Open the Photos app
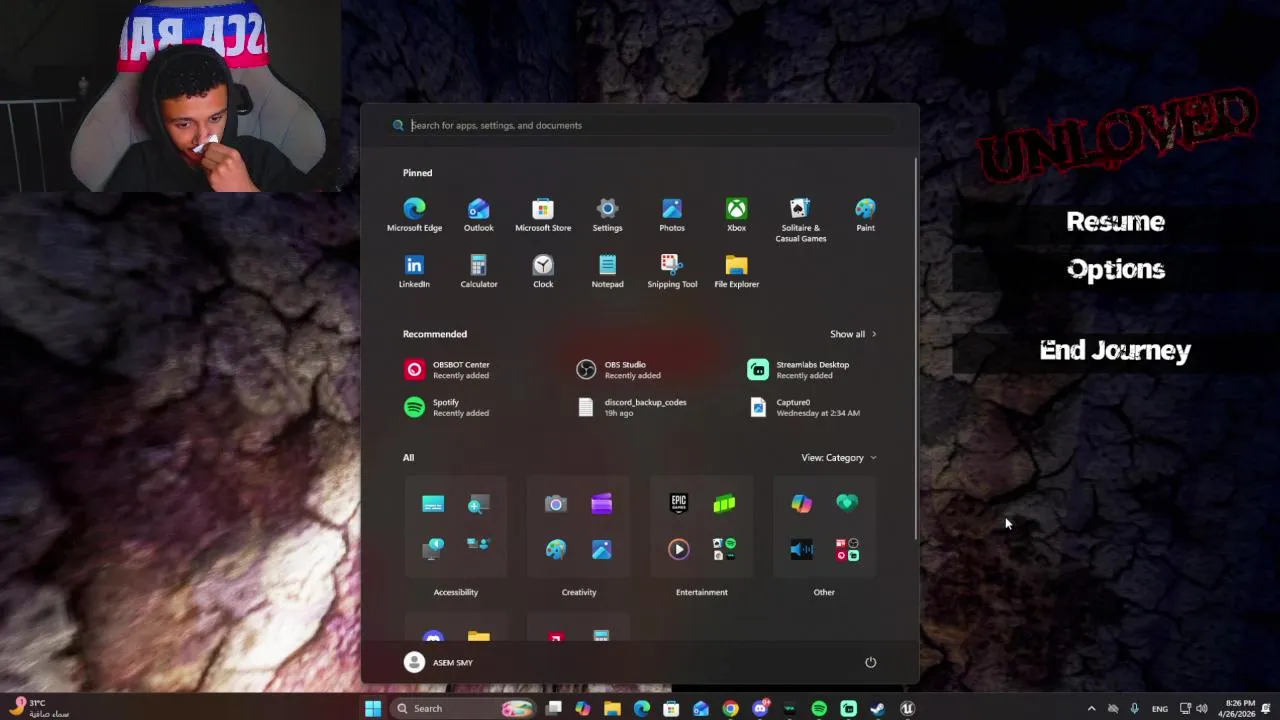 click(672, 215)
